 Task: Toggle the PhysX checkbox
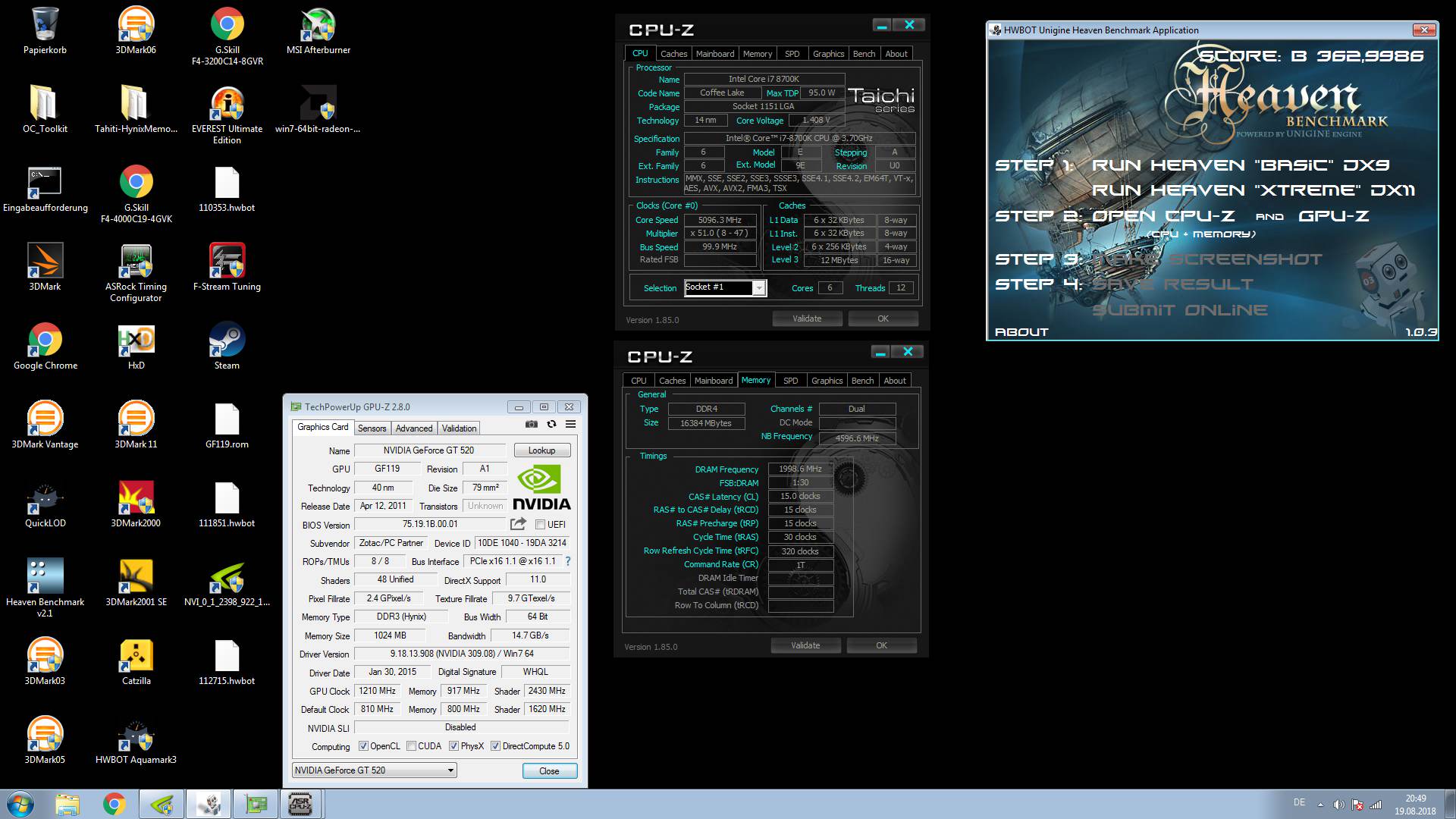coord(453,746)
